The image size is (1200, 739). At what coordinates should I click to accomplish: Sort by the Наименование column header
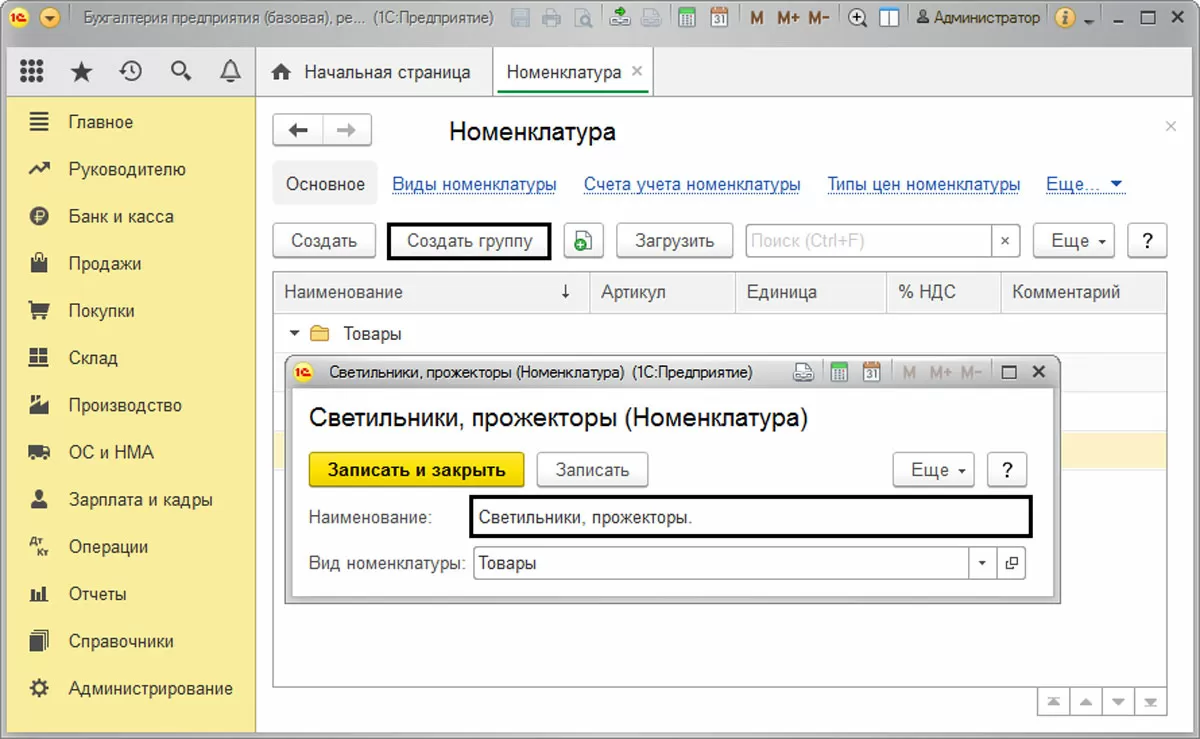(x=431, y=292)
